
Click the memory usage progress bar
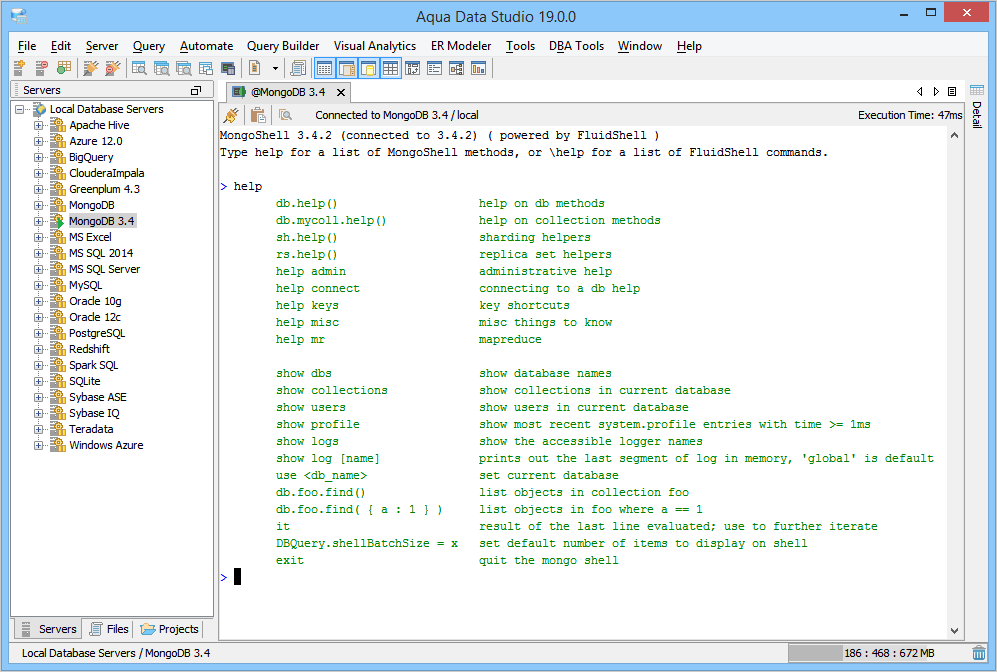pos(879,653)
